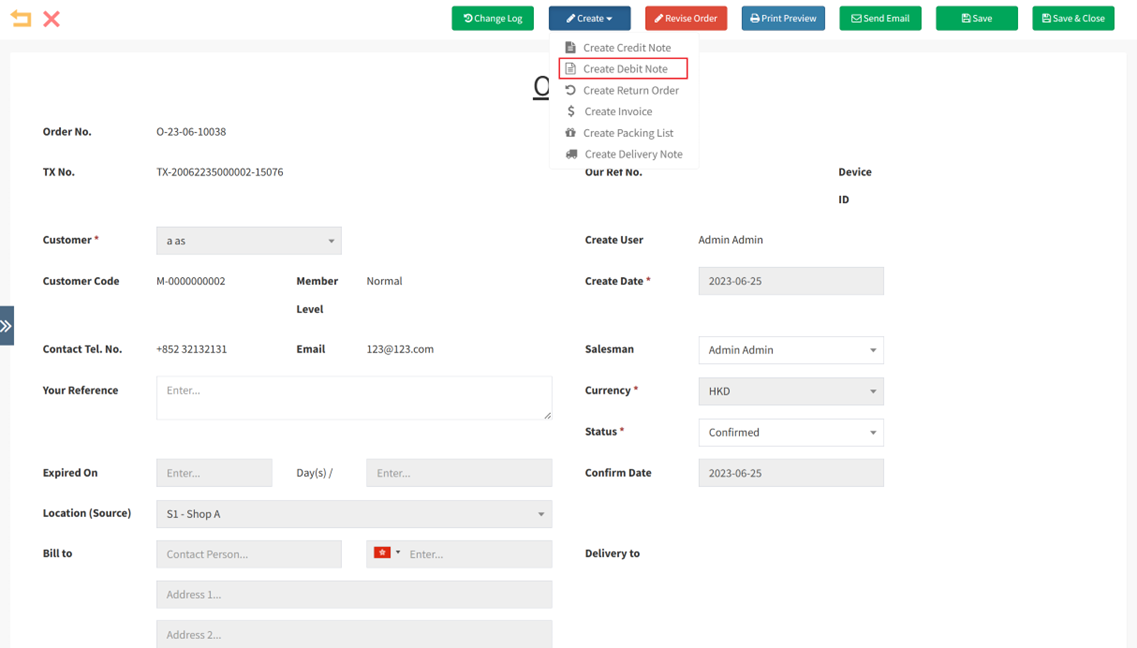Screen dimensions: 1137x648
Task: Open the Status dropdown showing Confirmed
Action: click(790, 432)
